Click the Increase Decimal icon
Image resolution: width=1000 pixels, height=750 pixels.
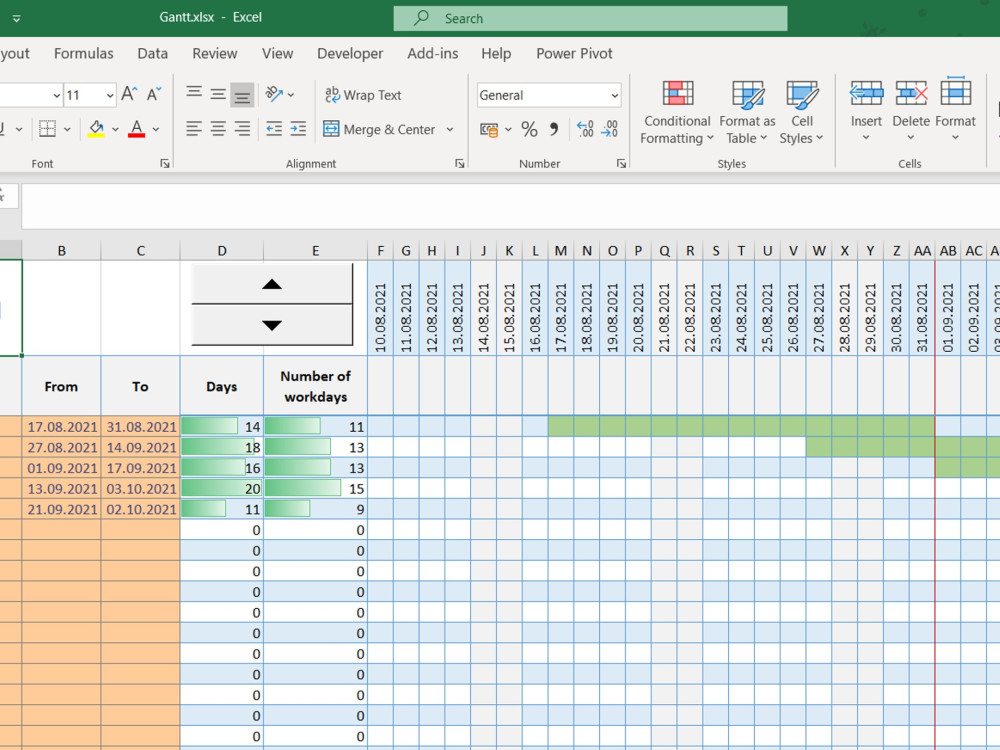click(585, 129)
